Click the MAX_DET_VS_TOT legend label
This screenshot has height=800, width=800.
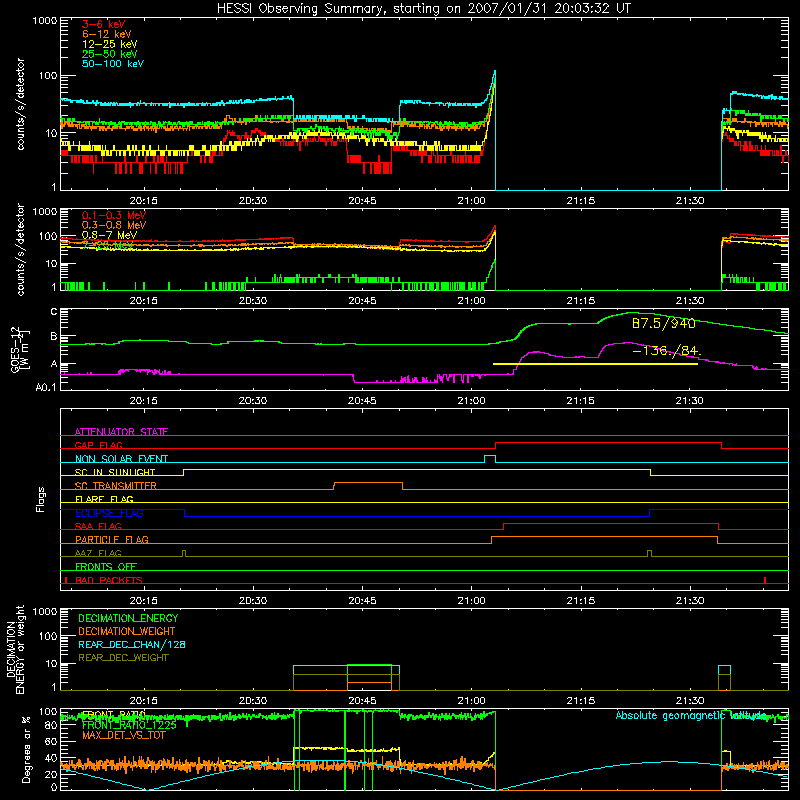(123, 735)
